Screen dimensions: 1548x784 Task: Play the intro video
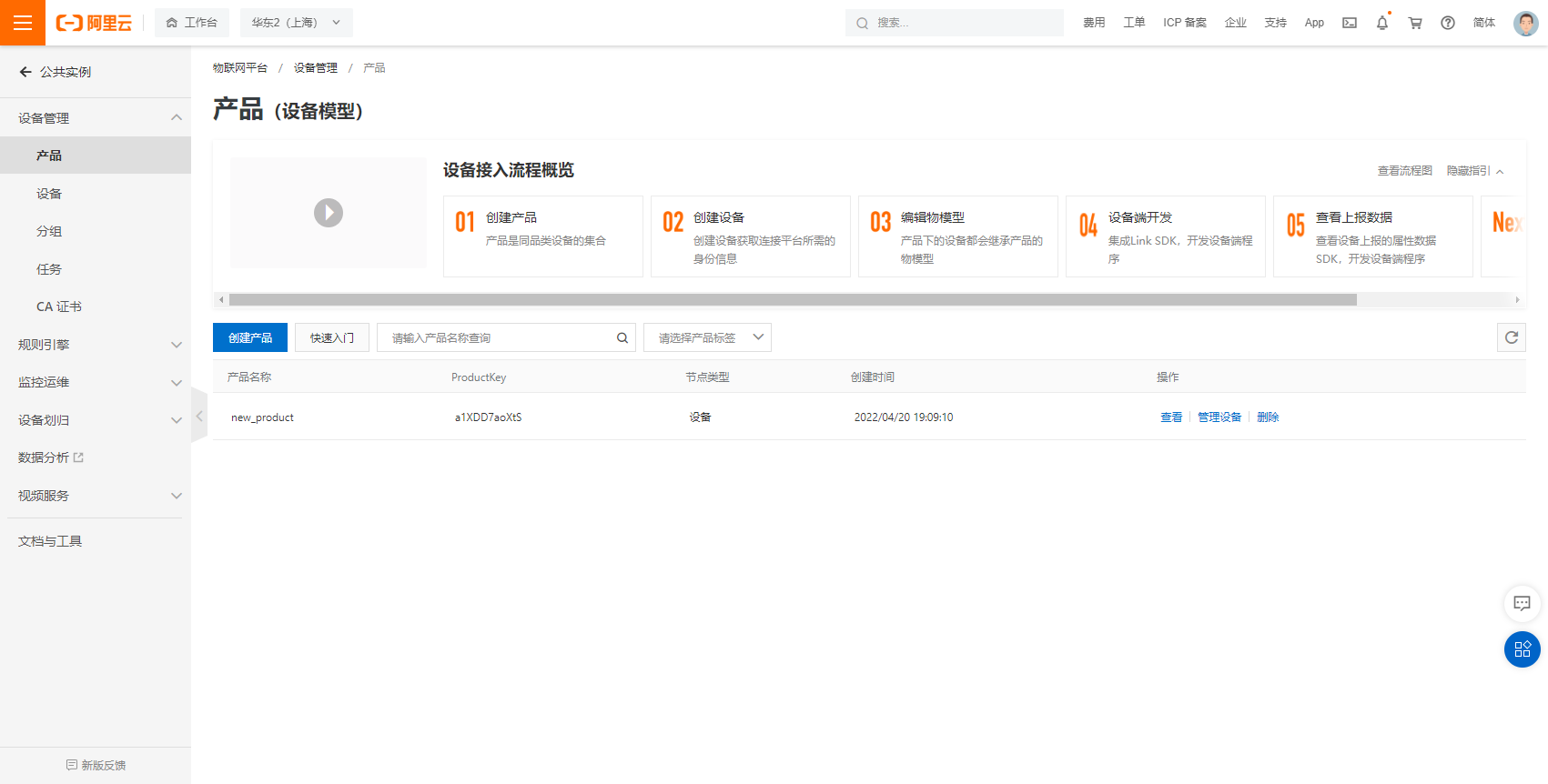pyautogui.click(x=329, y=213)
